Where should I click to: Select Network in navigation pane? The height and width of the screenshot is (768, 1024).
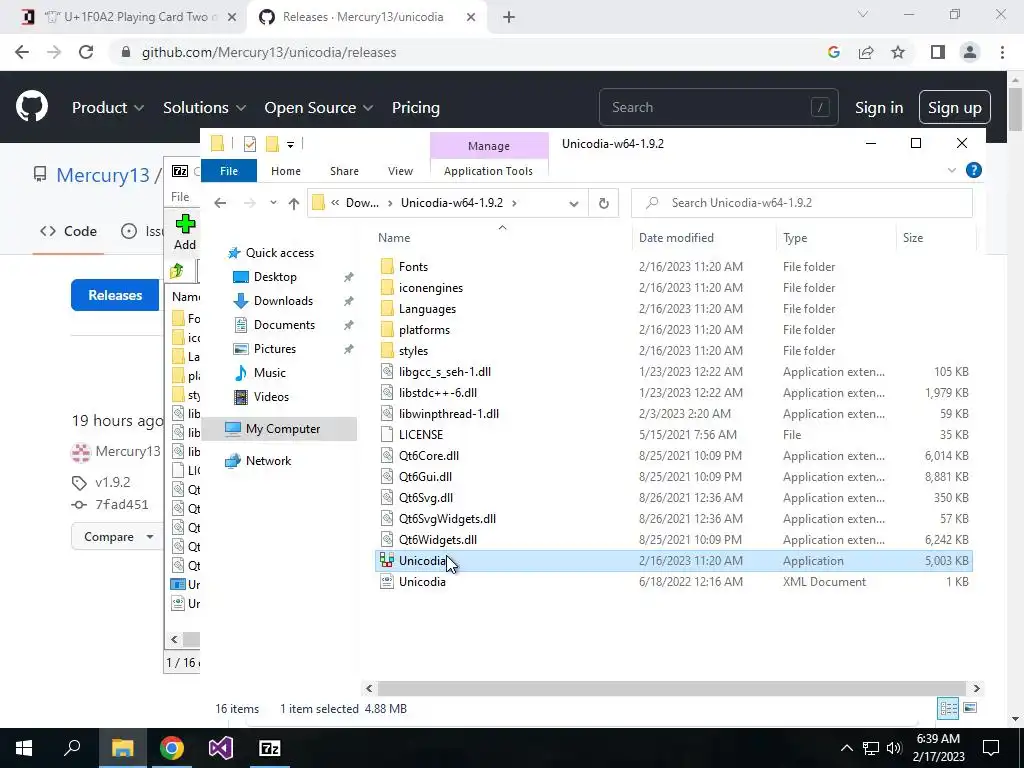tap(268, 461)
